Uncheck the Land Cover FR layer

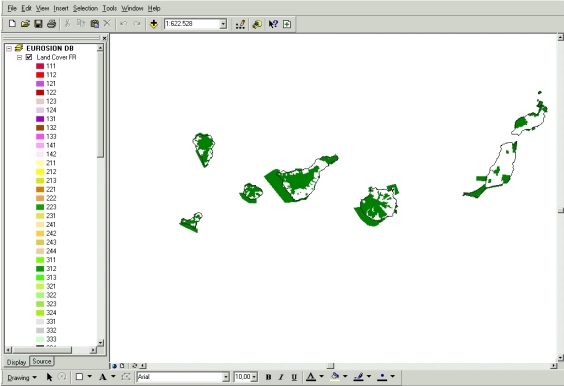29,57
